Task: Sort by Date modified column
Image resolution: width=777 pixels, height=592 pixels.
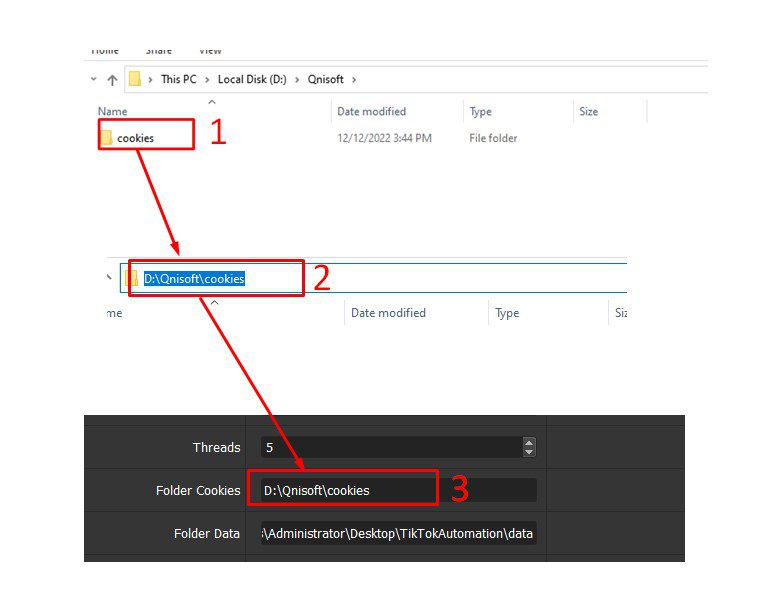Action: [x=372, y=111]
